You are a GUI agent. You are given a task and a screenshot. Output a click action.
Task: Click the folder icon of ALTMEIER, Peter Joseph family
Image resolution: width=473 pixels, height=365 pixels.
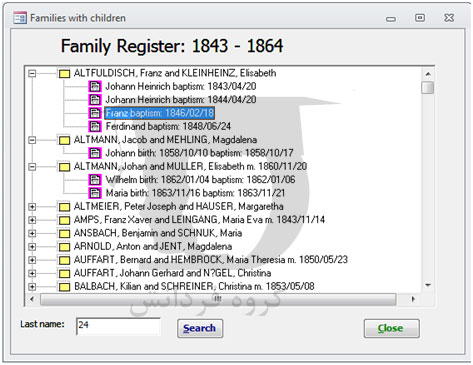(64, 207)
